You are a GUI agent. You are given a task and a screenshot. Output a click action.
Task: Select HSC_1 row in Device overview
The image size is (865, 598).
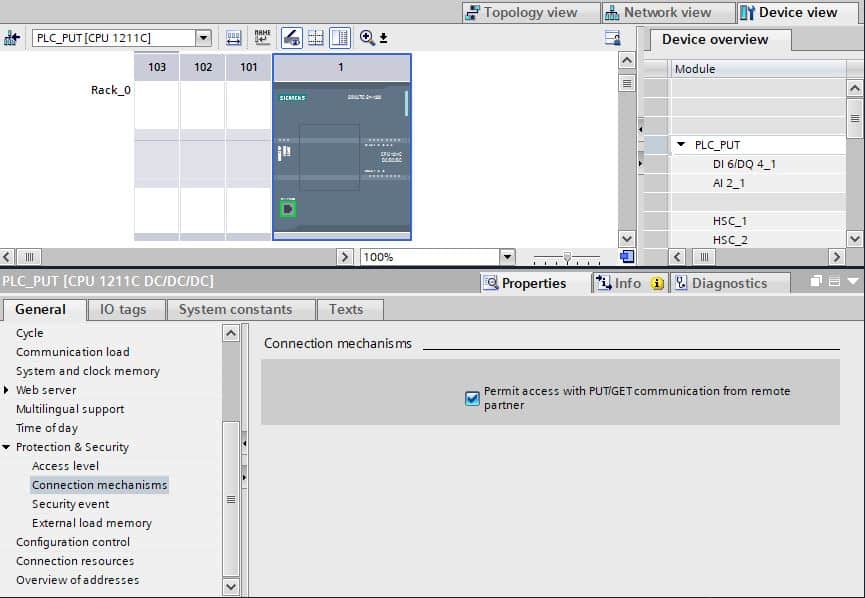(729, 221)
